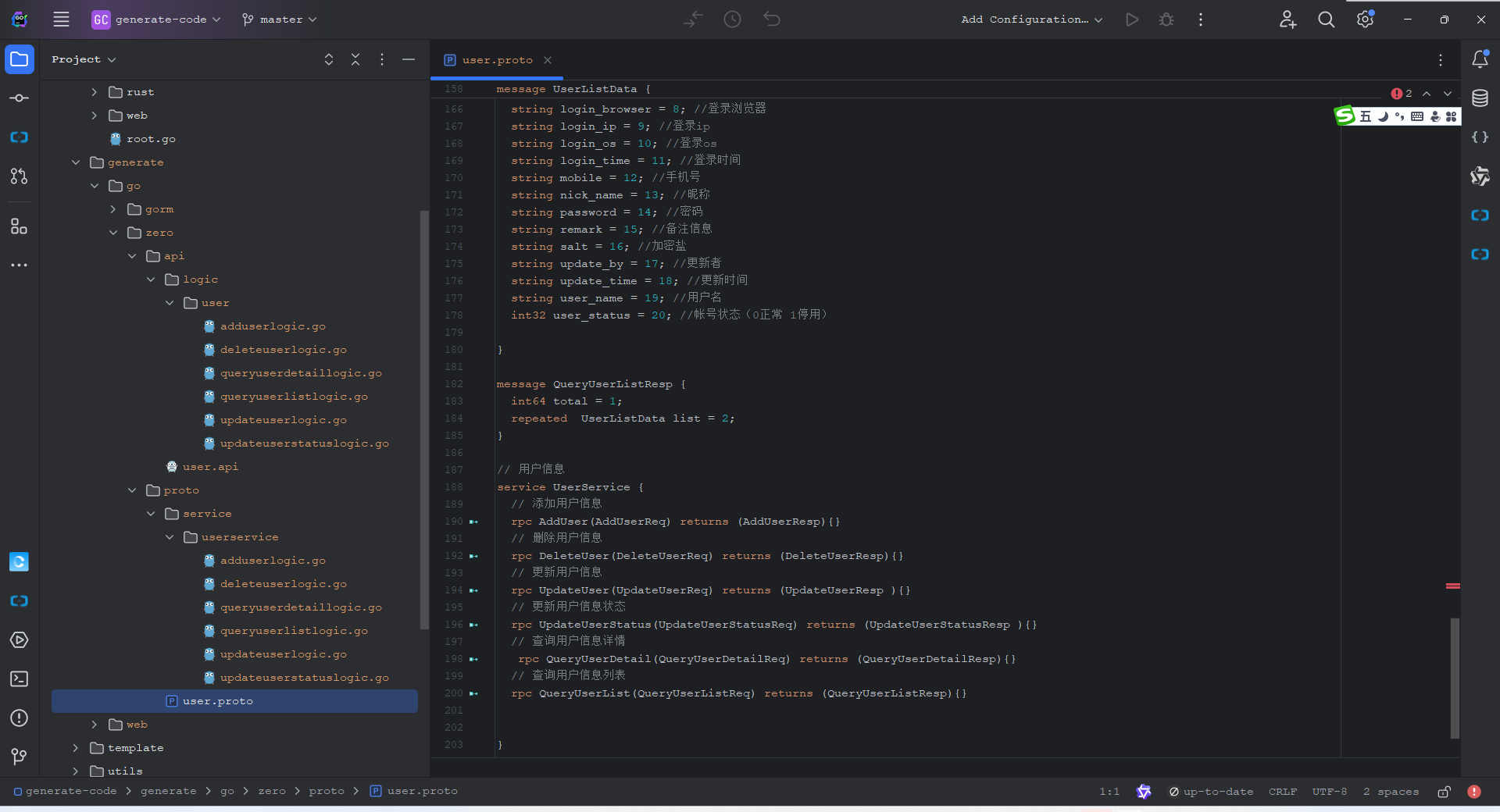Image resolution: width=1500 pixels, height=812 pixels.
Task: Collapse all in Project tree
Action: click(355, 59)
